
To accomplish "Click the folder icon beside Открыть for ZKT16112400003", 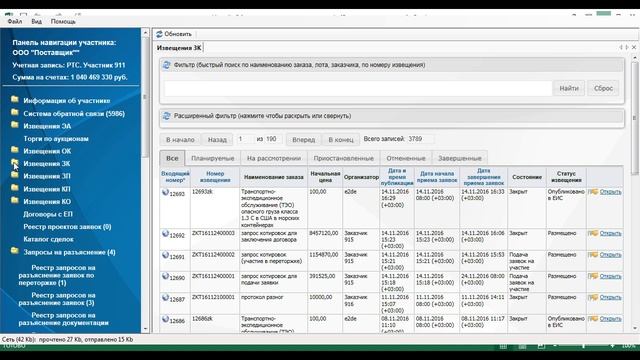I will tap(593, 233).
